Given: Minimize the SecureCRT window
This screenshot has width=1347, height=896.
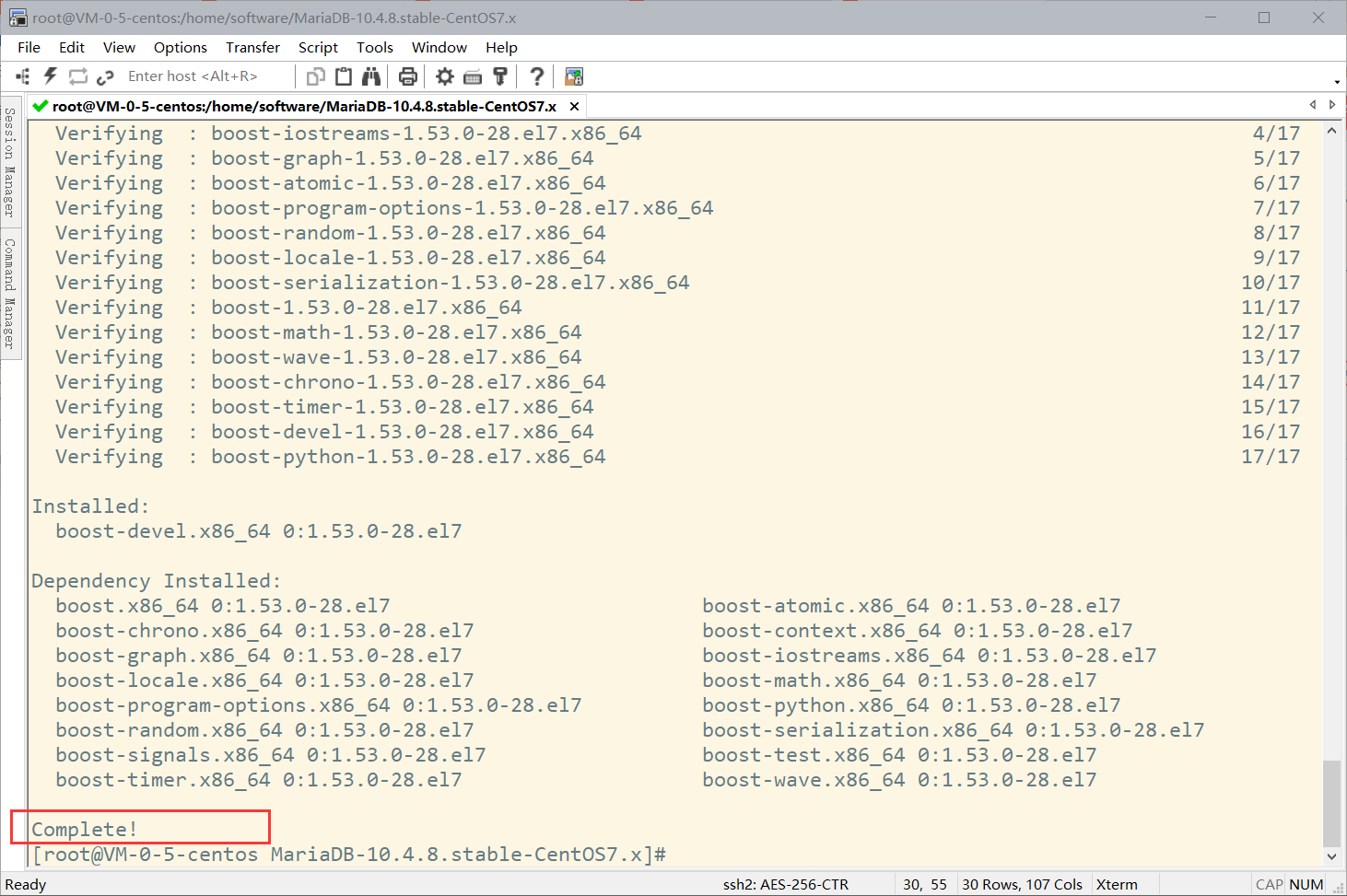Looking at the screenshot, I should tap(1211, 17).
